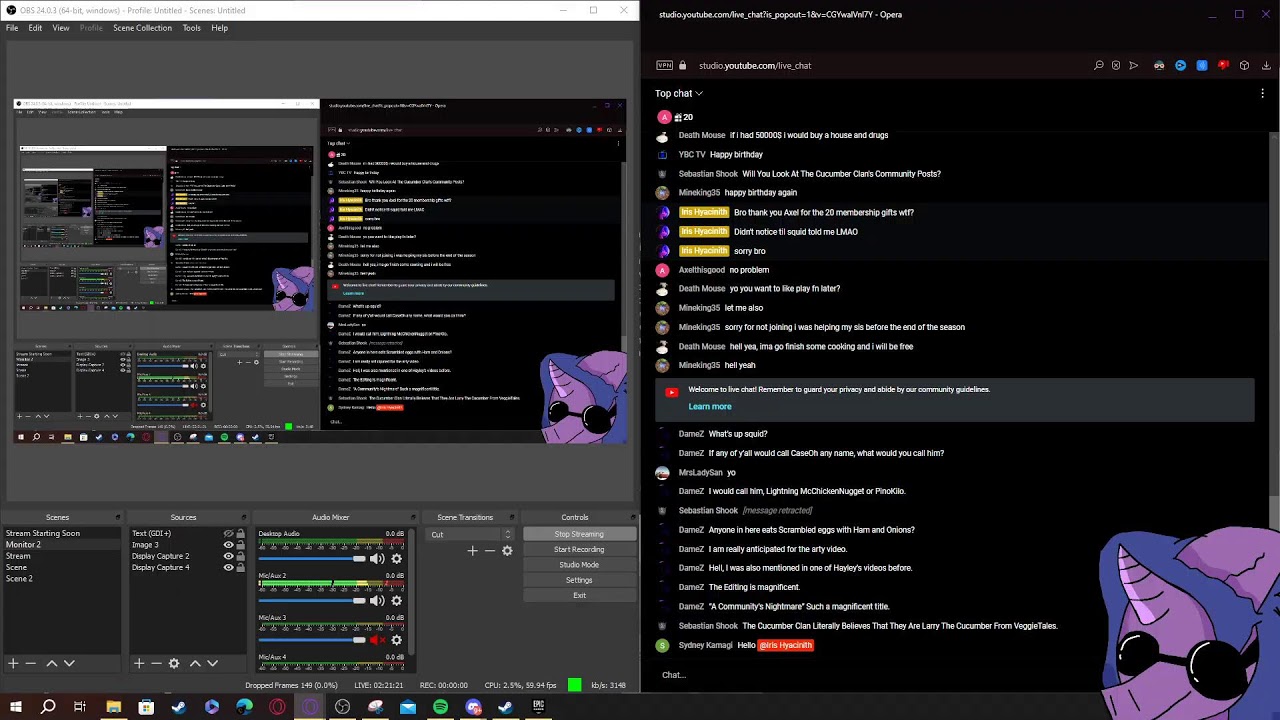This screenshot has height=720, width=1280.
Task: Move the selected source down
Action: tap(212, 663)
